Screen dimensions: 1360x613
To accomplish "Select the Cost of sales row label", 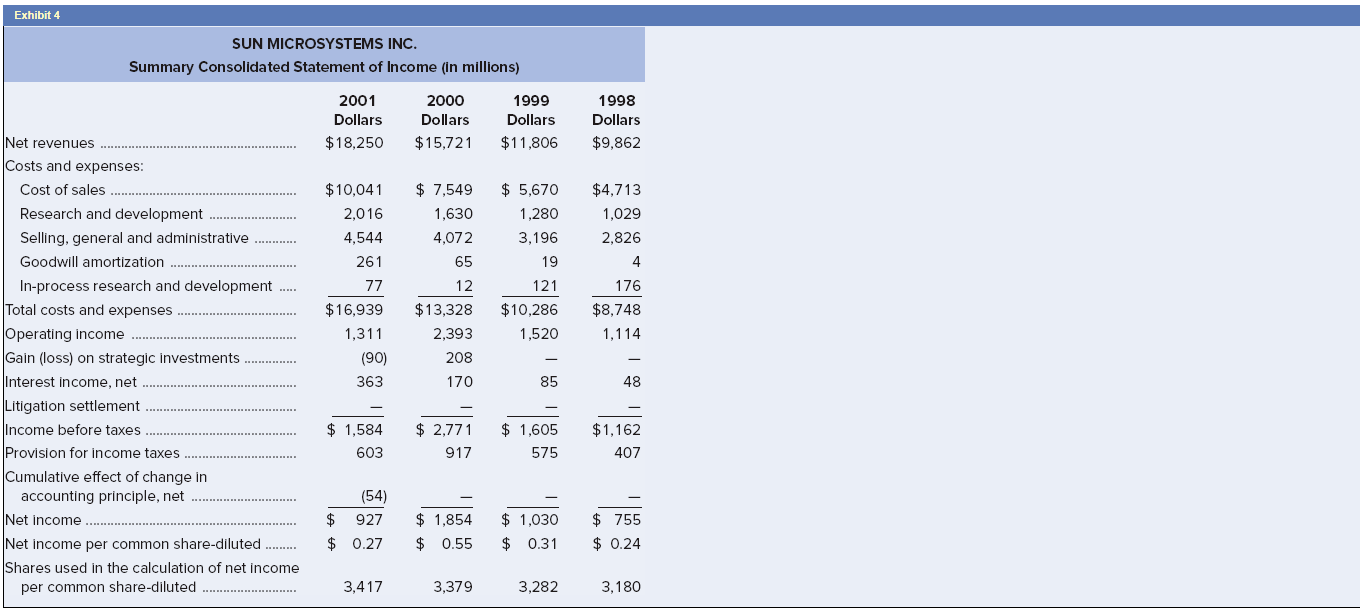I will 62,190.
